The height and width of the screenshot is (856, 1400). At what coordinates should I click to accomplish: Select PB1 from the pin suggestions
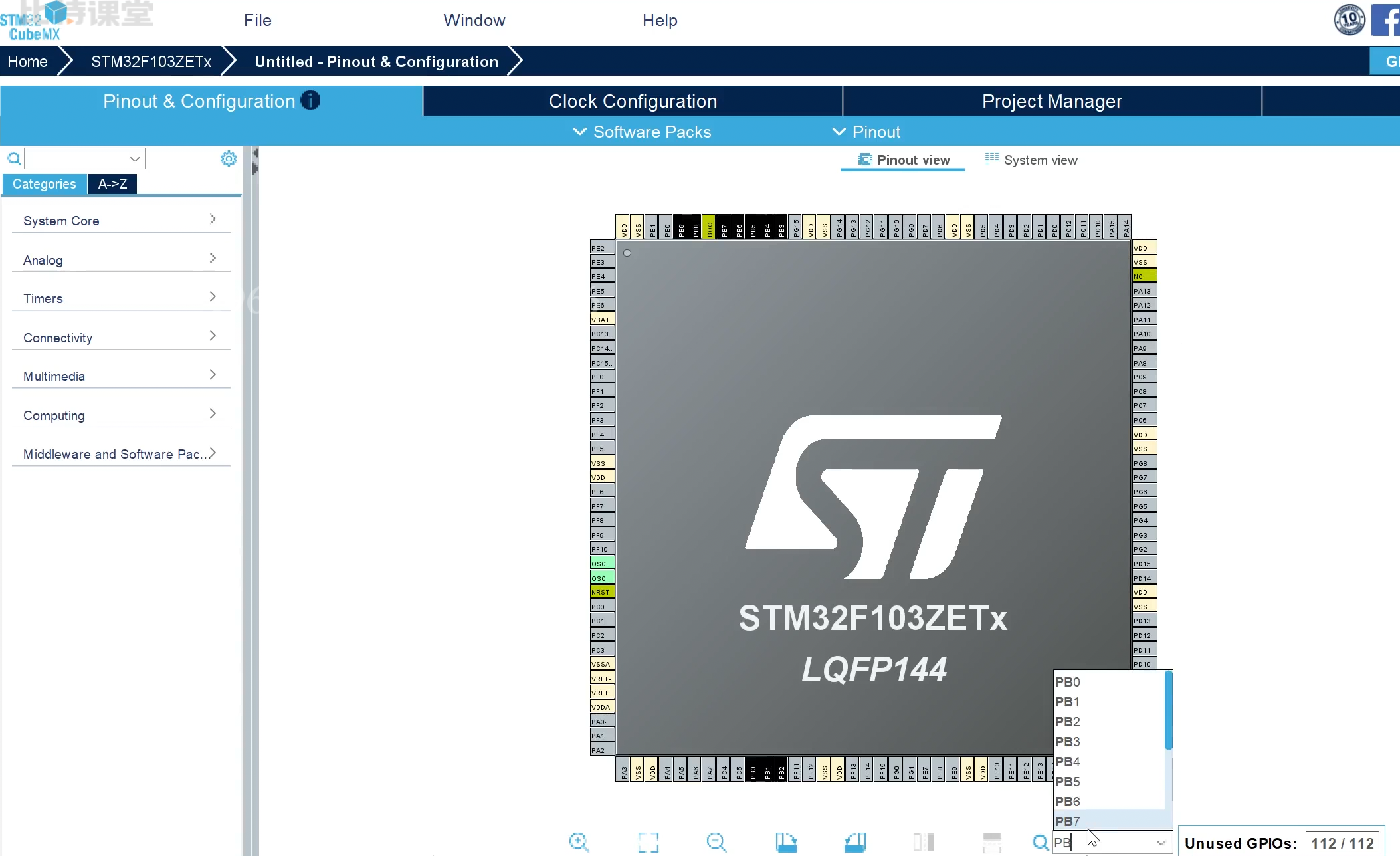1110,702
